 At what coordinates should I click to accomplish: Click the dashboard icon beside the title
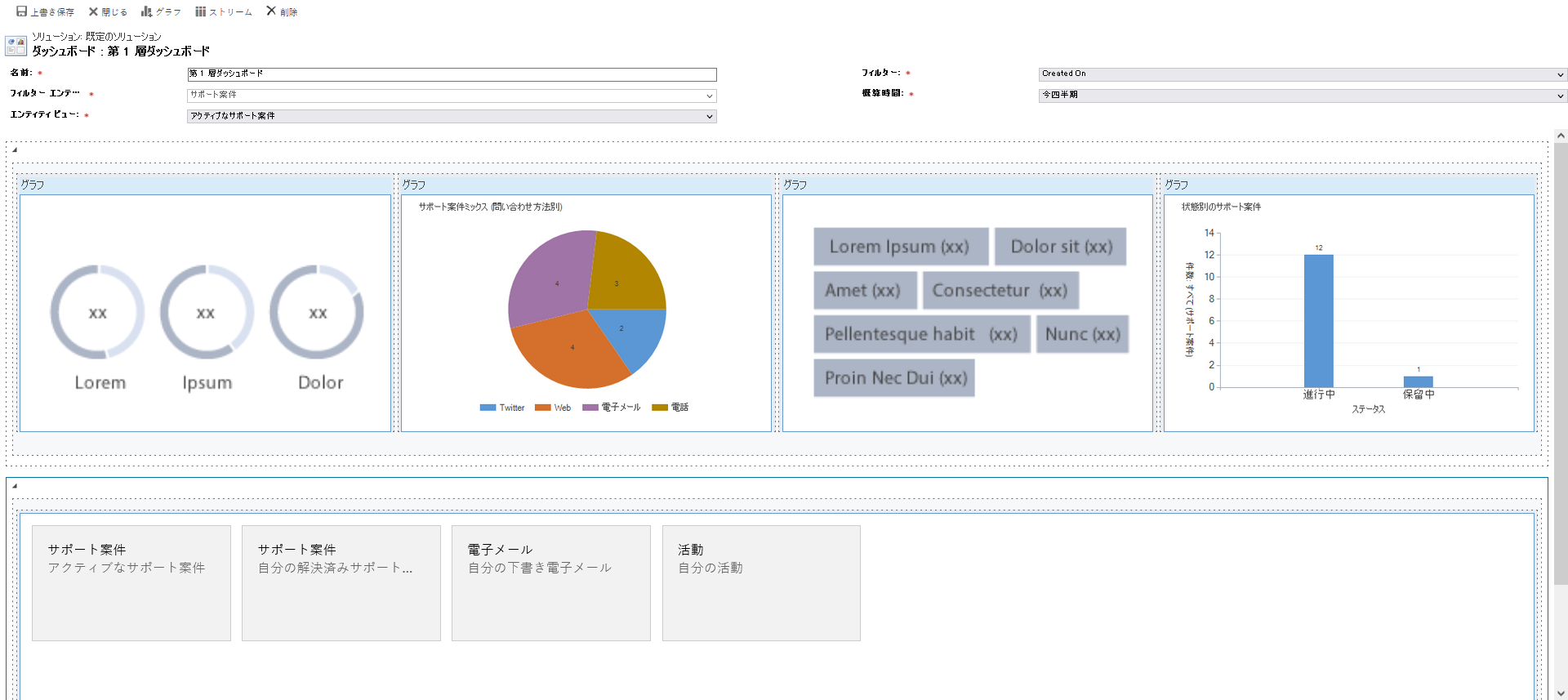(x=16, y=46)
